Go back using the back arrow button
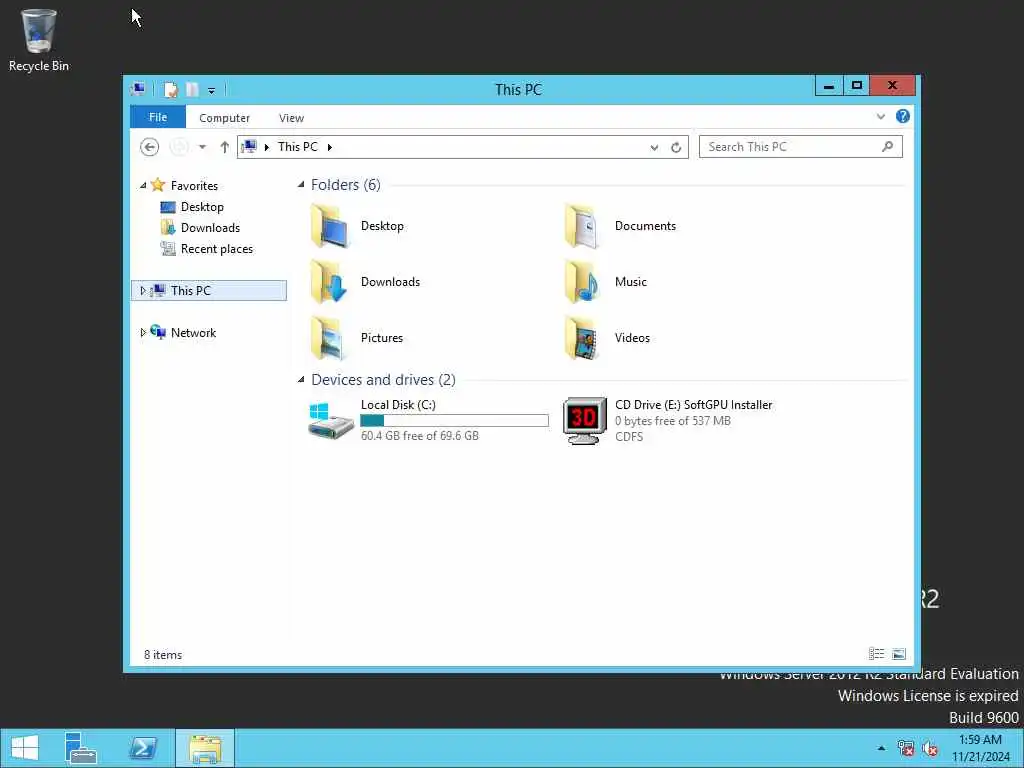 (x=150, y=147)
